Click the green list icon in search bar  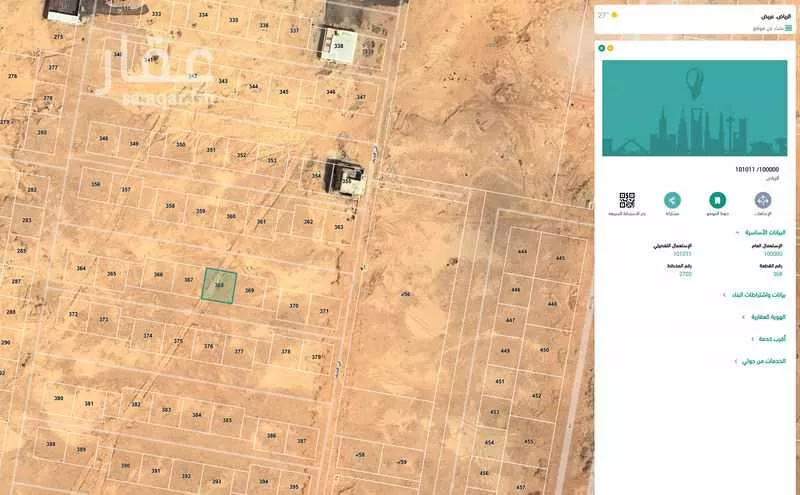coord(789,28)
